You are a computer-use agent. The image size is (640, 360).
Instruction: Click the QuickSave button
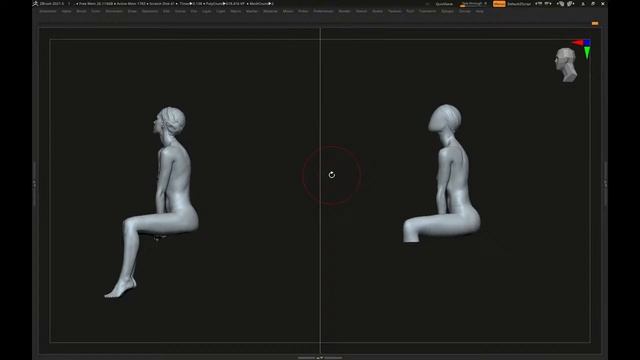coord(444,4)
